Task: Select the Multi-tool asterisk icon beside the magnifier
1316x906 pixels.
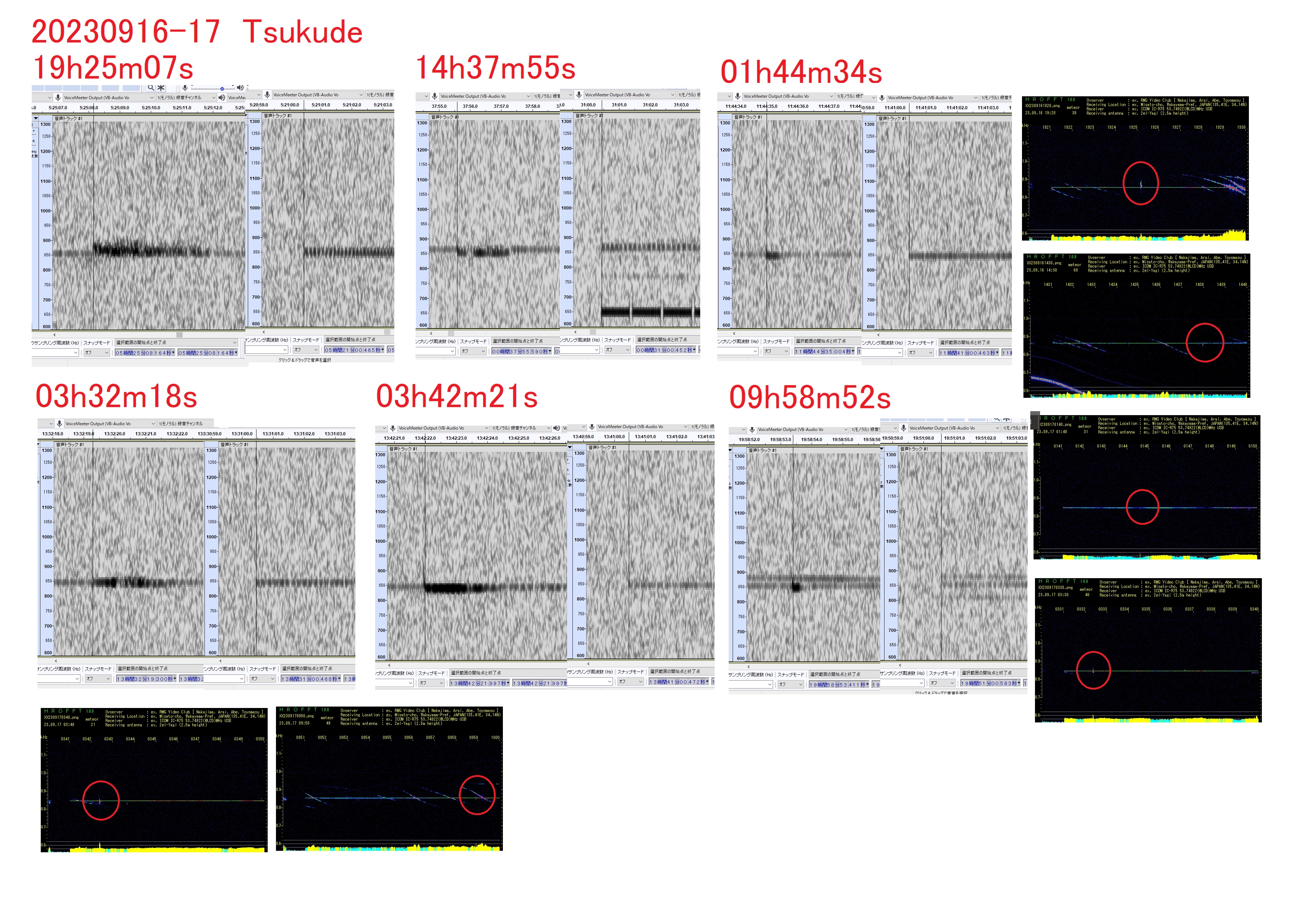Action: point(161,88)
